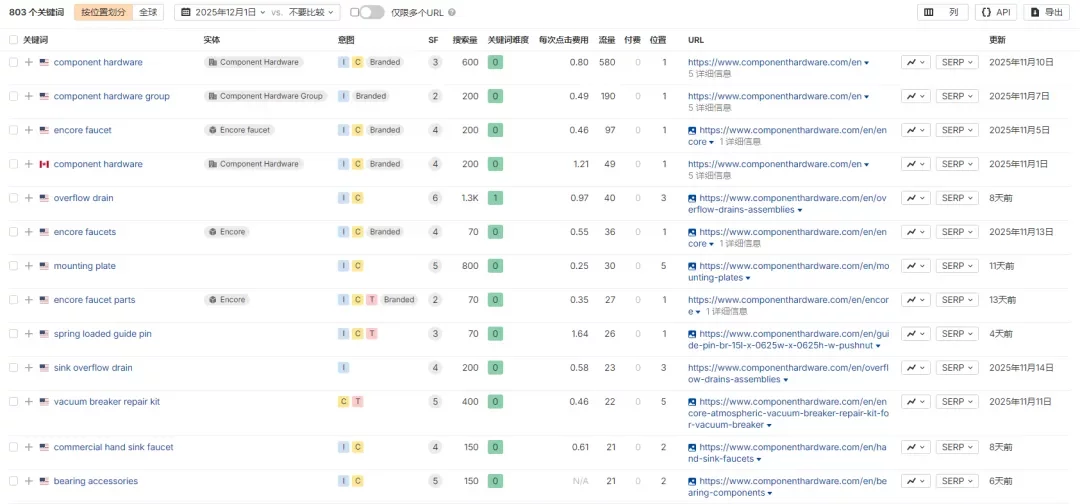Toggle the 仅限多个URL switch
Screen dimensions: 1080x504
pyautogui.click(x=371, y=12)
